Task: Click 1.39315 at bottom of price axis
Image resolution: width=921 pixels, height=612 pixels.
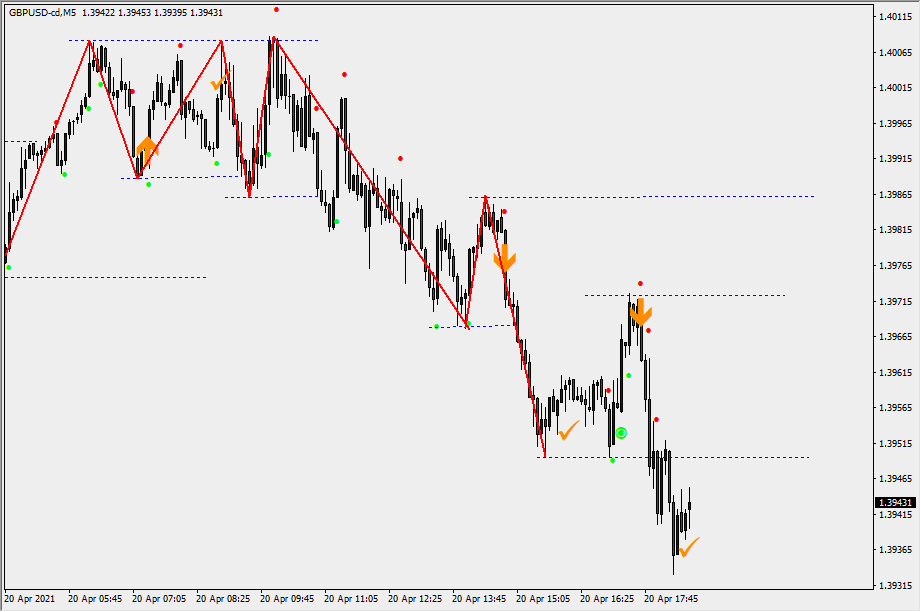Action: tap(896, 585)
